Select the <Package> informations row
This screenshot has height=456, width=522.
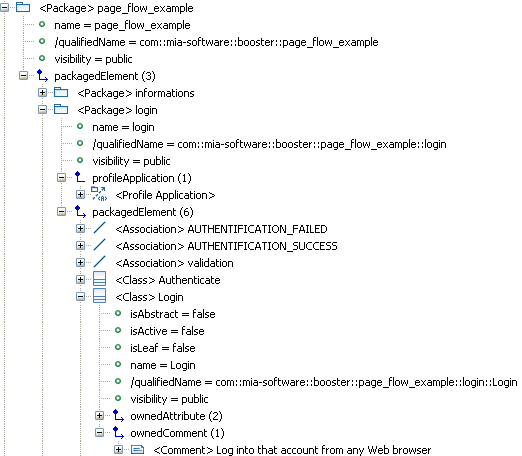click(x=136, y=93)
